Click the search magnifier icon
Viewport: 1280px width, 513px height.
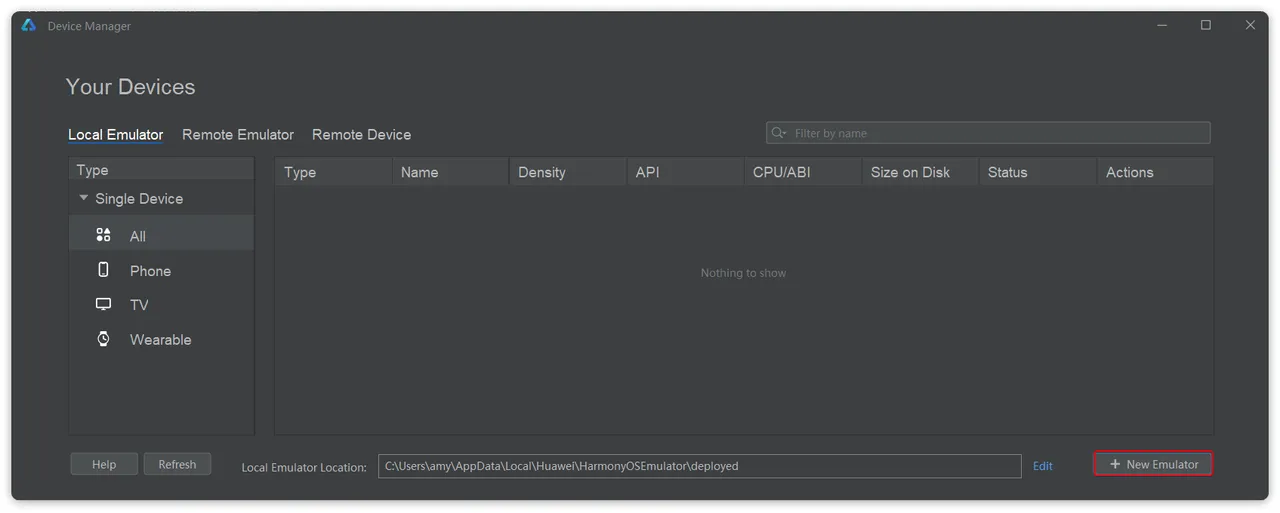(778, 133)
